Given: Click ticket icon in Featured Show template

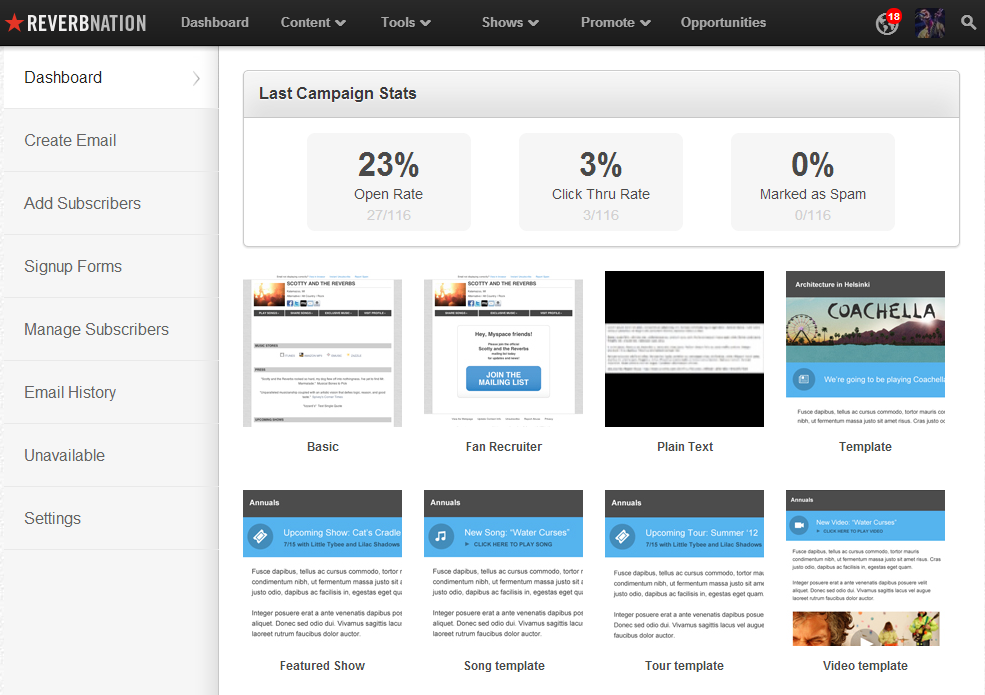Looking at the screenshot, I should coord(260,537).
